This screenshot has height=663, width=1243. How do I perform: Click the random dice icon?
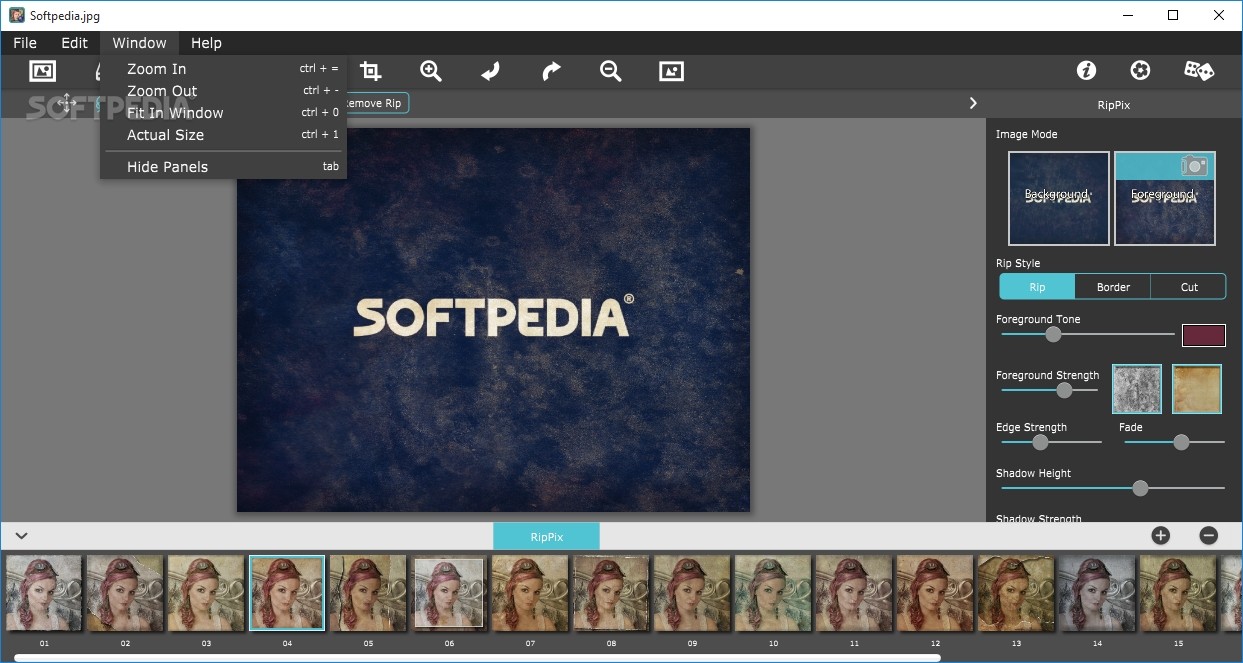(1199, 70)
